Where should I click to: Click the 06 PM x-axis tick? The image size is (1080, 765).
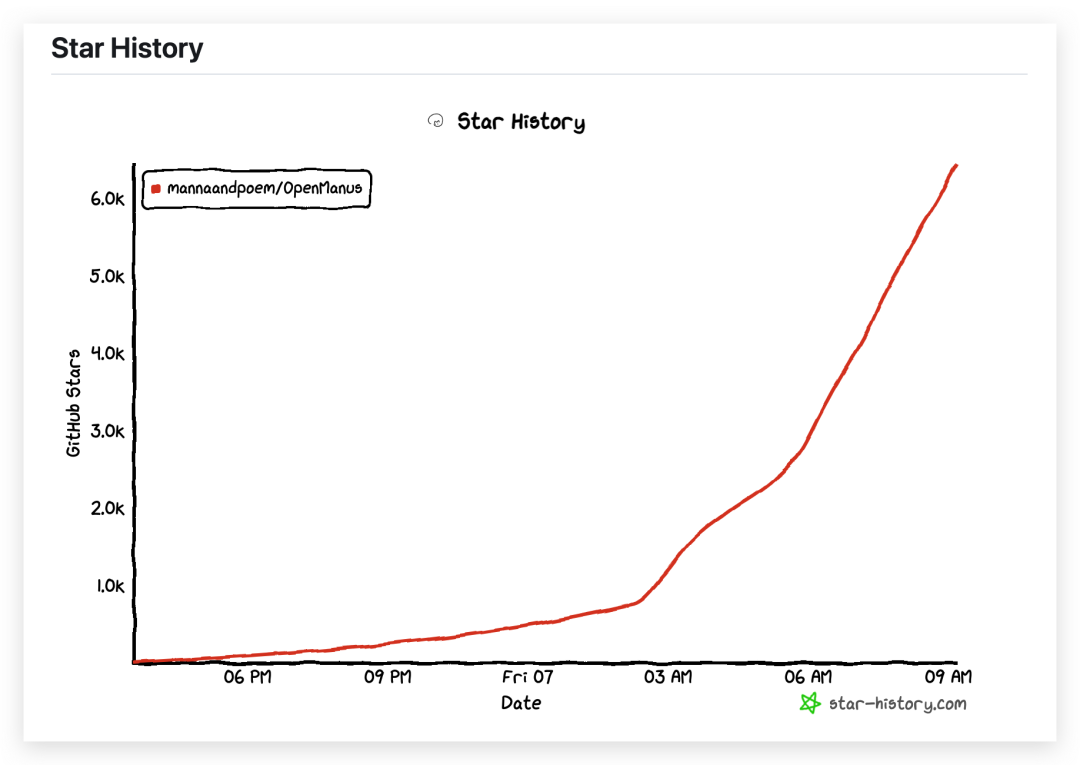tap(247, 677)
